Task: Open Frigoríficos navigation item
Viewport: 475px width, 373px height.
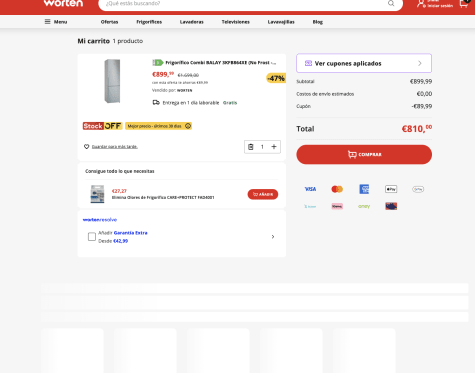Action: tap(149, 22)
